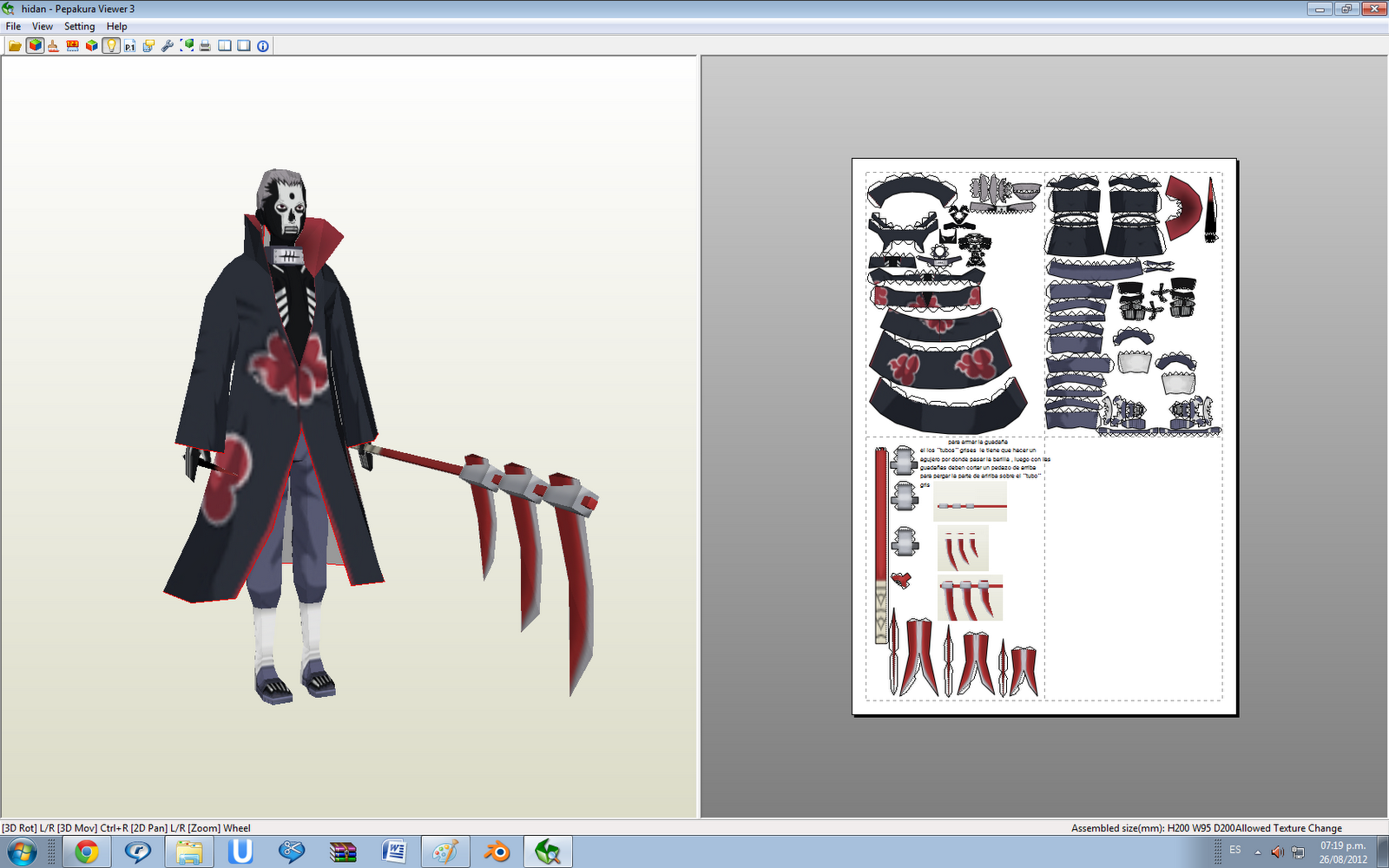Toggle the two-pane window layout
Screen dimensions: 1389x868
click(x=225, y=45)
